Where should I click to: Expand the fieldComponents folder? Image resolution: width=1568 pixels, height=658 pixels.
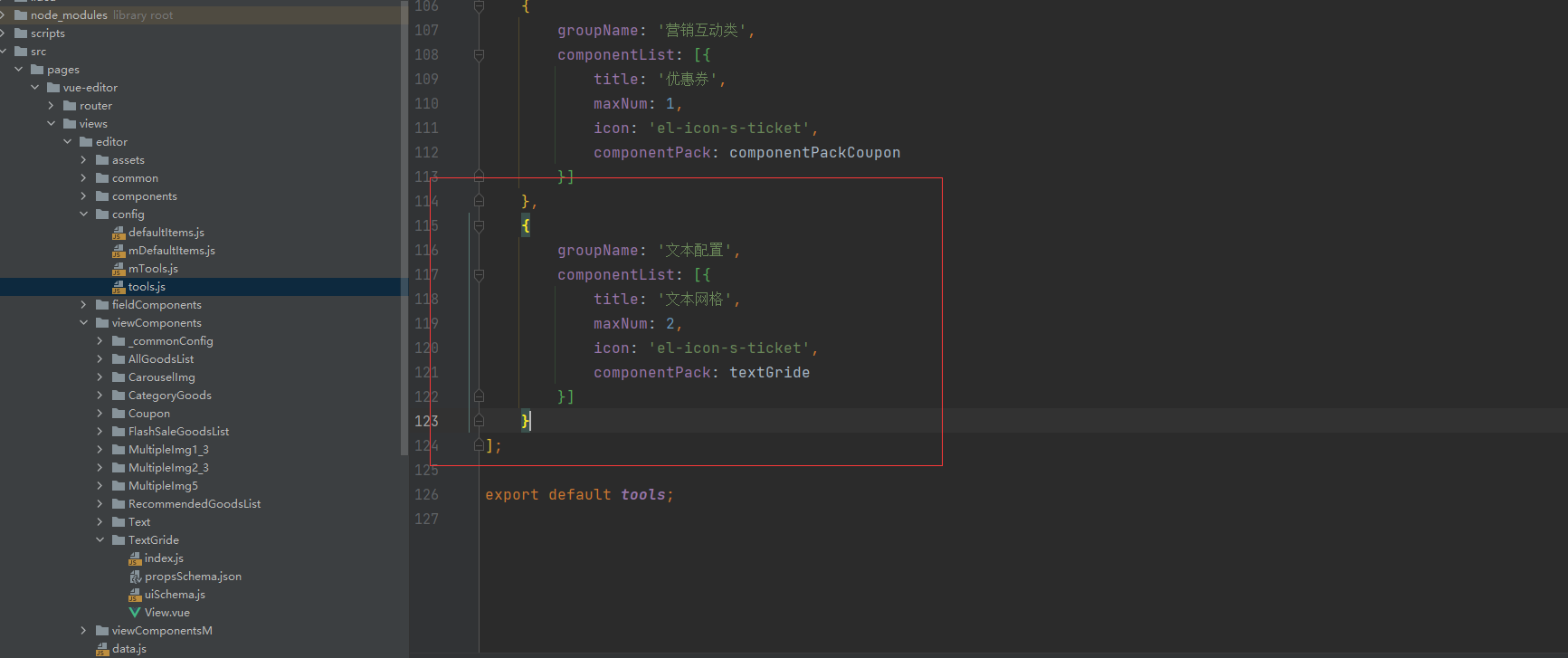tap(83, 305)
